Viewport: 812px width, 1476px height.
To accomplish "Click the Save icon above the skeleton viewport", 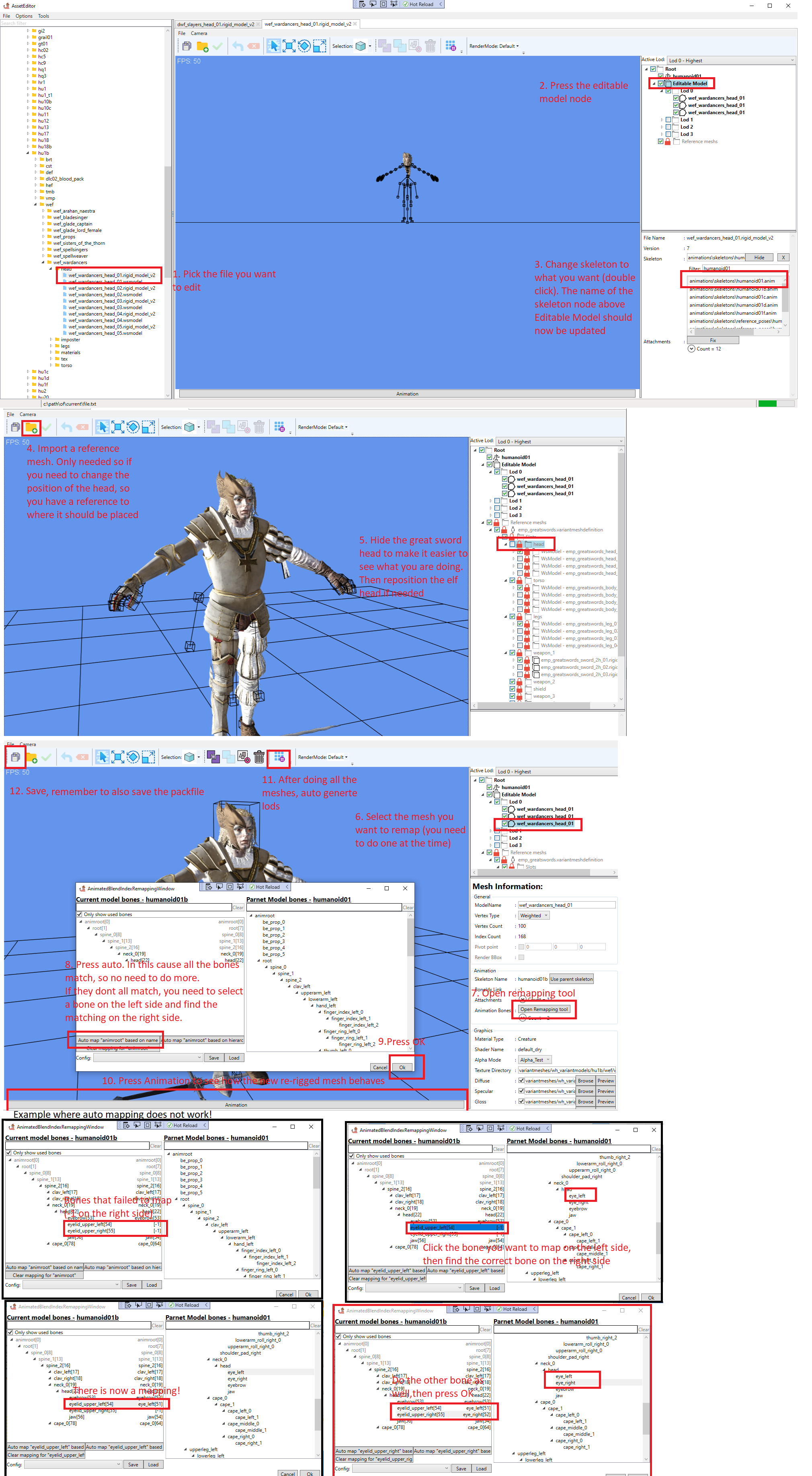I will [187, 46].
